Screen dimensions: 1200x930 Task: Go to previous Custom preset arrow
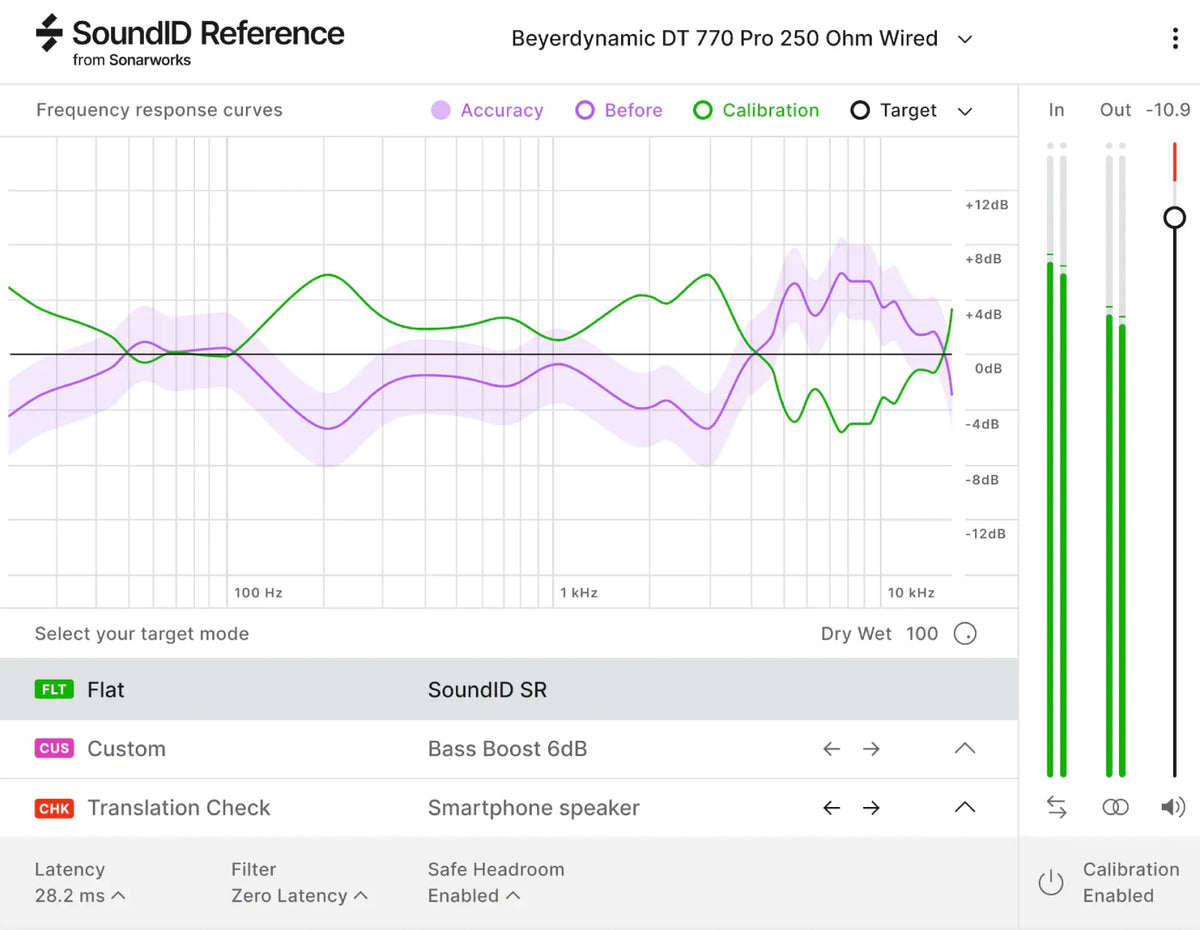832,749
